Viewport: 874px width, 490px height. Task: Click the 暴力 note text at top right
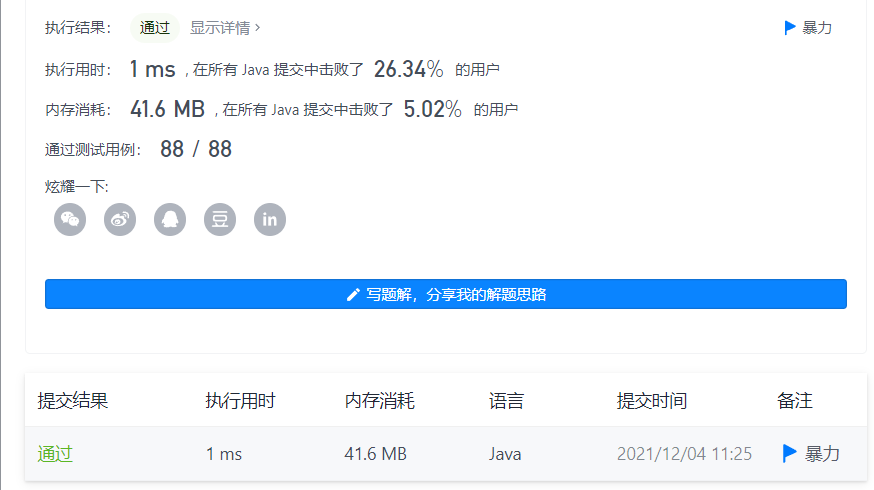point(817,28)
